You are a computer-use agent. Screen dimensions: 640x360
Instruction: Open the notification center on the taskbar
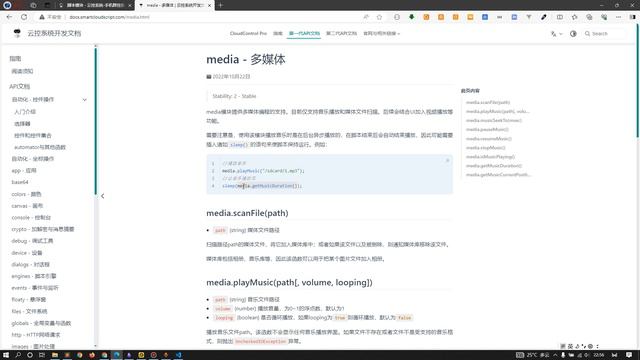[x=629, y=355]
